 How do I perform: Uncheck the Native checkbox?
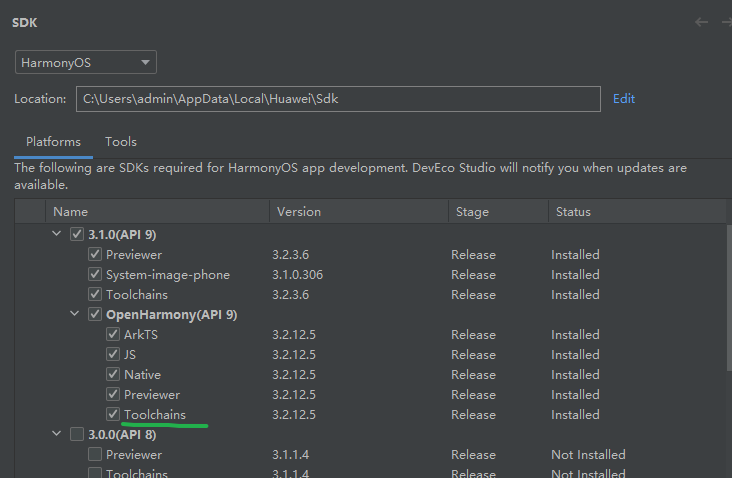[x=113, y=374]
